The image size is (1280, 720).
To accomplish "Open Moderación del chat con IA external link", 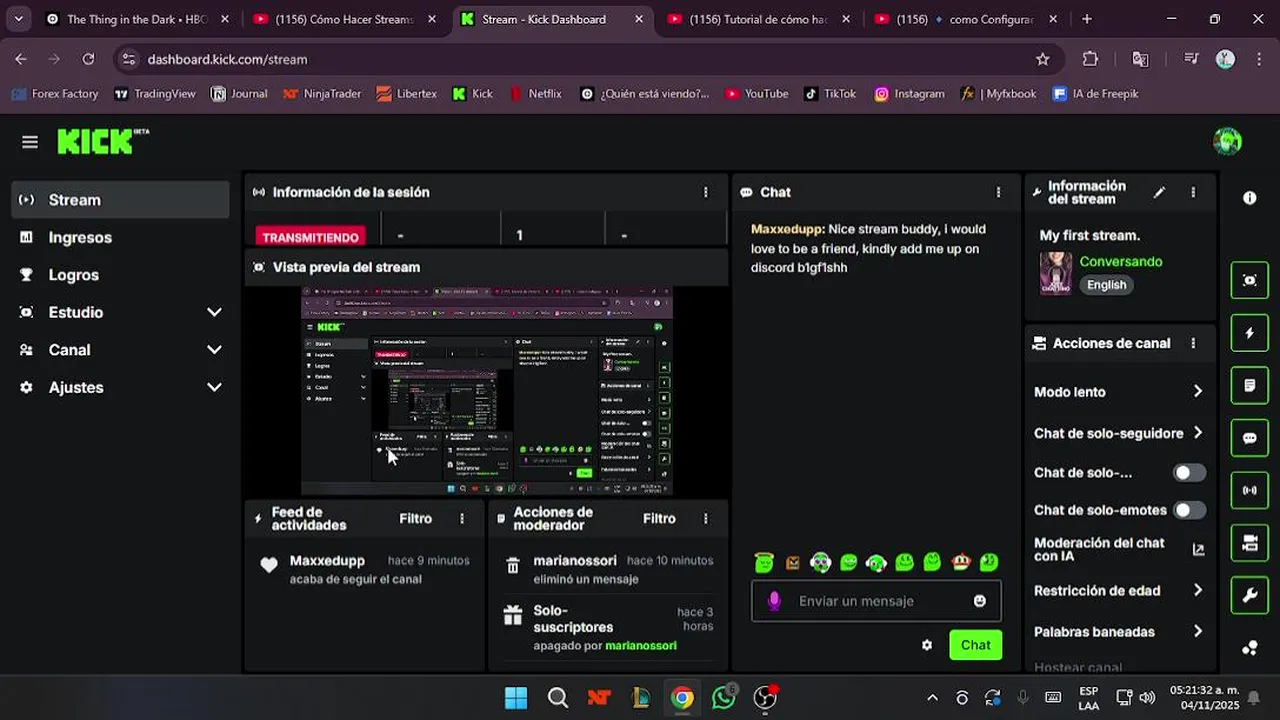I will tap(1198, 549).
